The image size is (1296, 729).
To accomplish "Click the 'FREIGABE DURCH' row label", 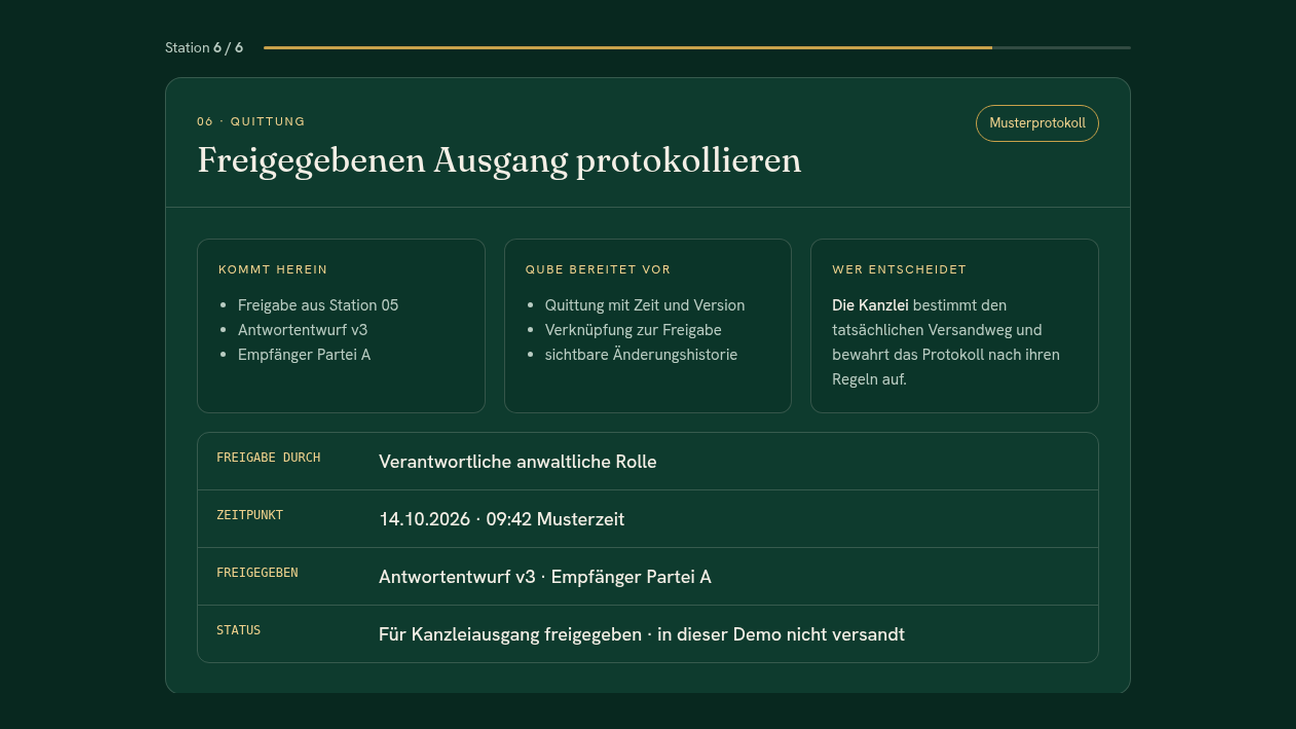I will point(268,457).
